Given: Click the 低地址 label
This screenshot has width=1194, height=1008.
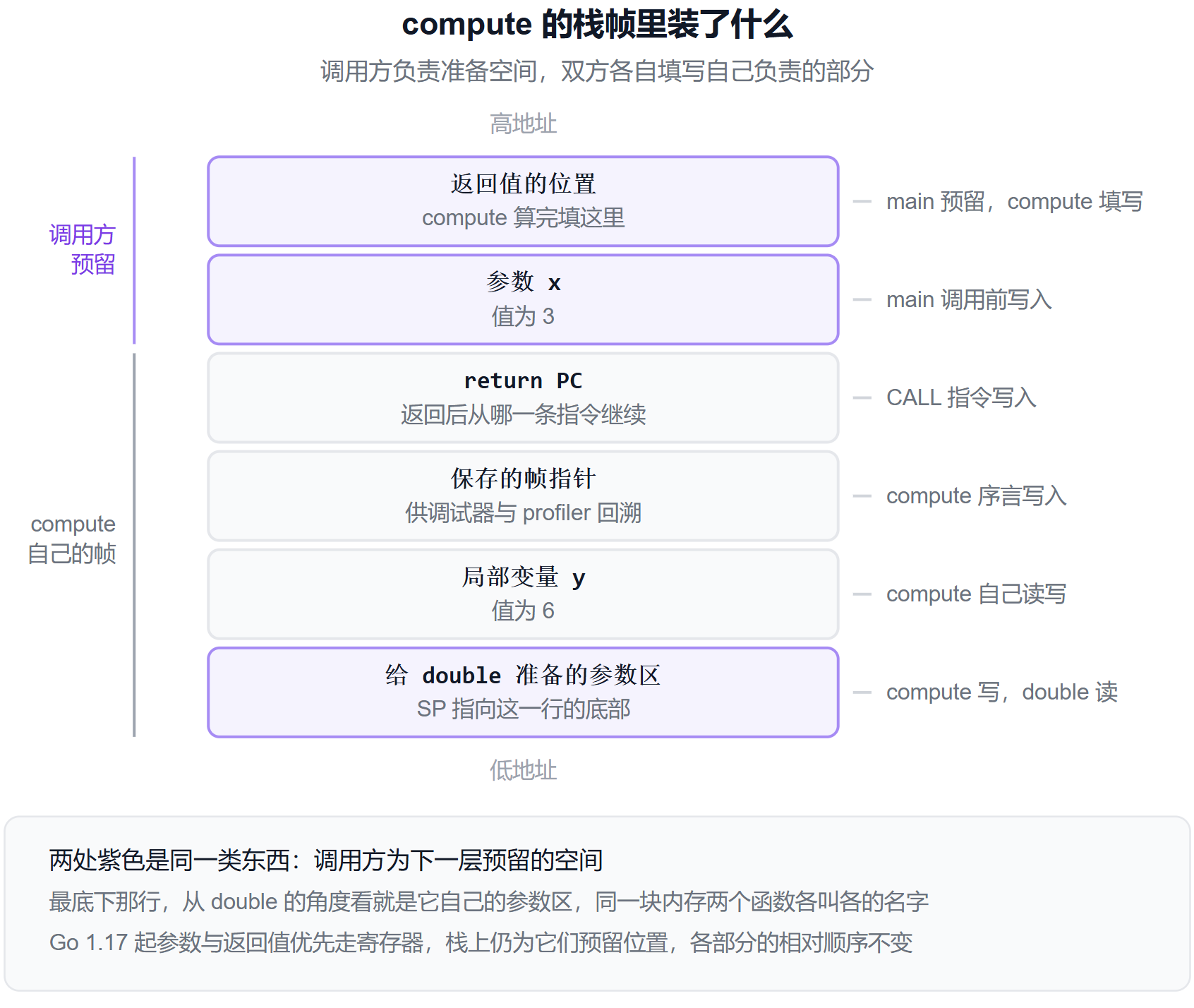Looking at the screenshot, I should [x=523, y=769].
